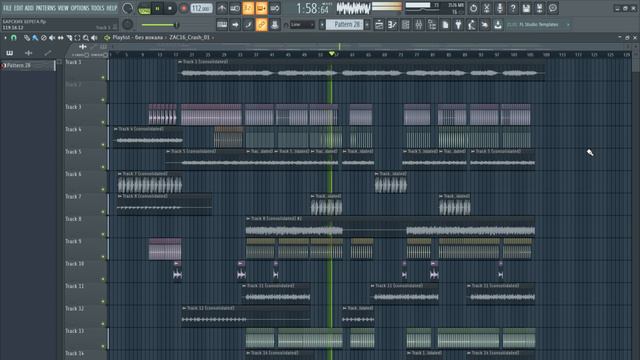Select the Select marquee tool
The height and width of the screenshot is (360, 640).
77,38
